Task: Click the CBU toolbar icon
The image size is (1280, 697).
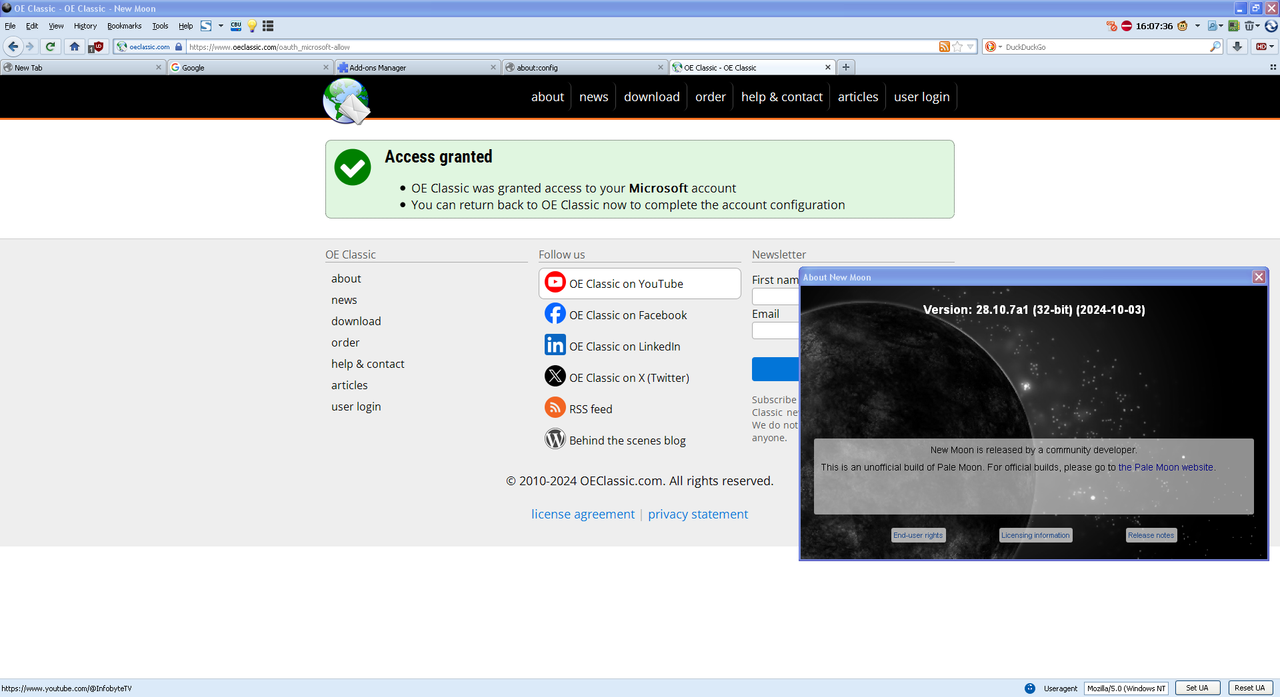Action: coord(236,26)
